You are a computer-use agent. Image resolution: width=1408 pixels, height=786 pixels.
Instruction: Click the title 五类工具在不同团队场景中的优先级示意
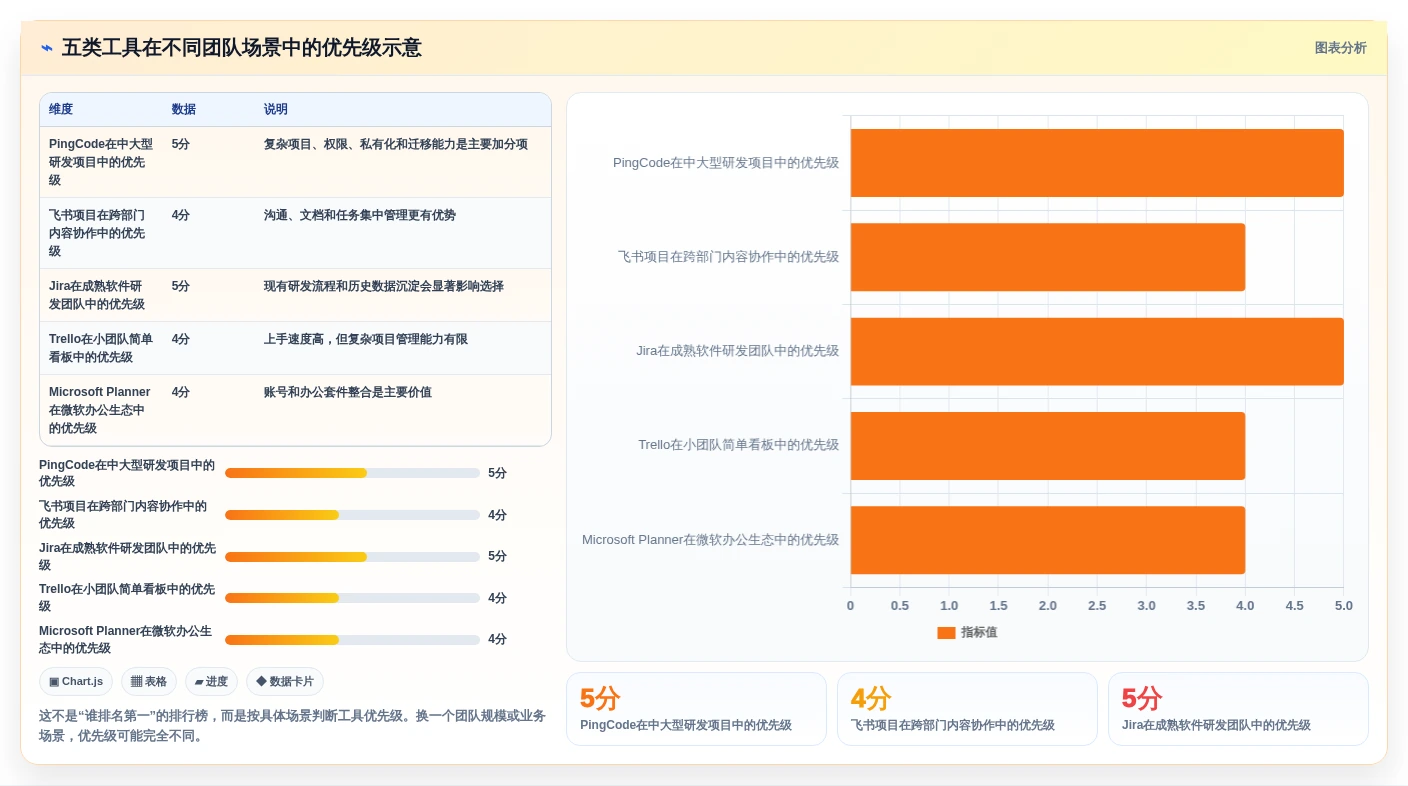click(x=241, y=48)
